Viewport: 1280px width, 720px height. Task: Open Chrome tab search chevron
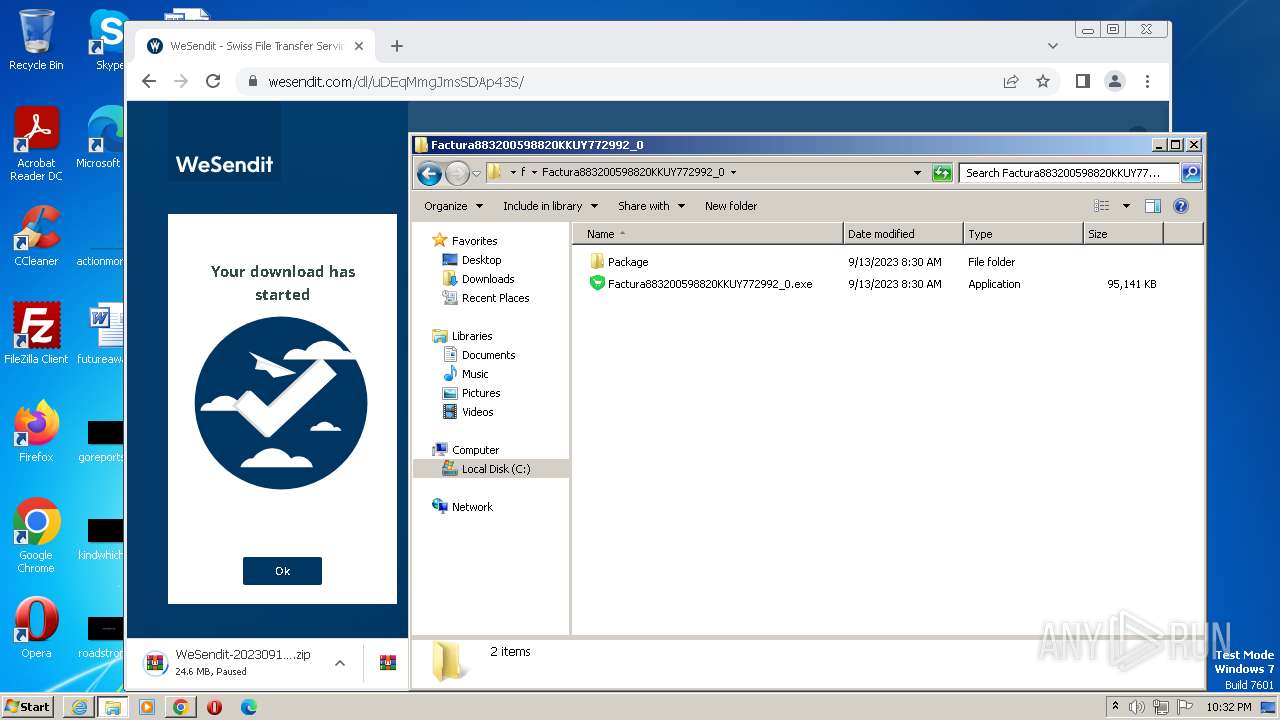pos(1052,46)
